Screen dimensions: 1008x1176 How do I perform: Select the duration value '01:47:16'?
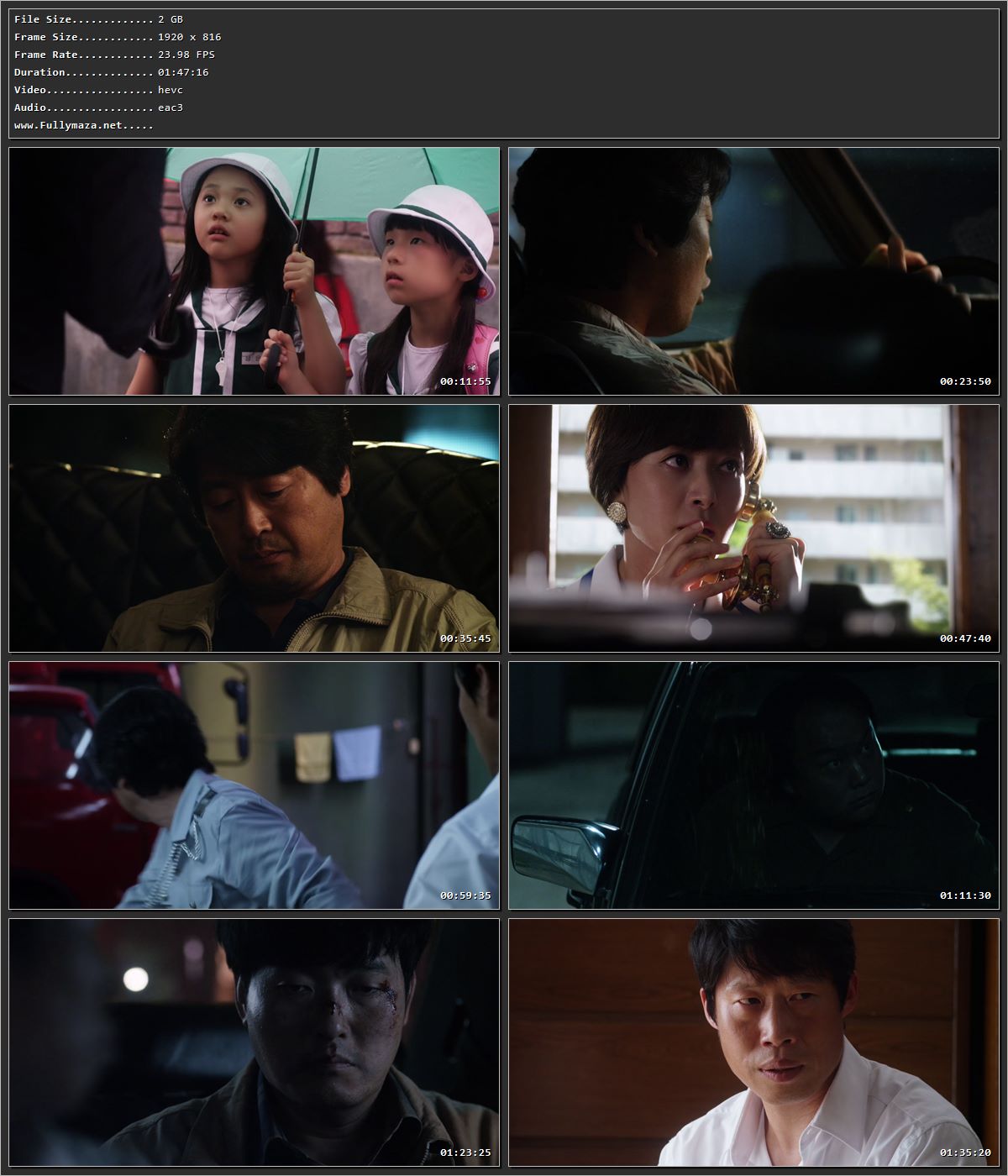[183, 72]
